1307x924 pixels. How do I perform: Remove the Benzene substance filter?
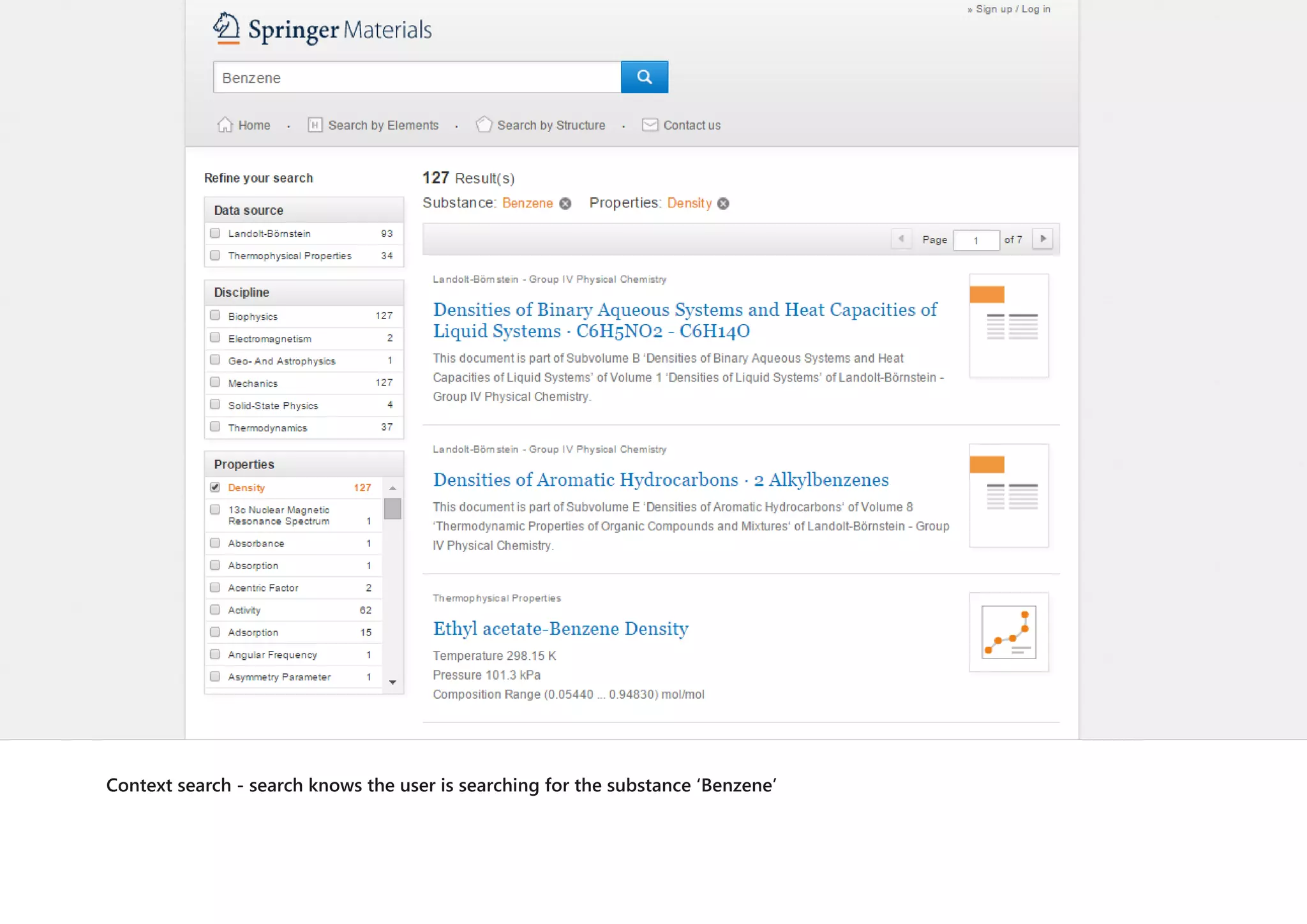coord(565,204)
